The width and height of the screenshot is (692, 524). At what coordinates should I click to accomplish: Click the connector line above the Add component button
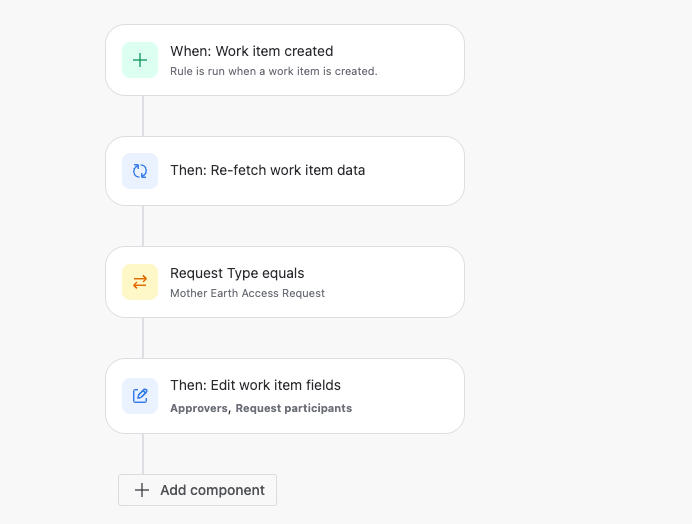point(143,454)
